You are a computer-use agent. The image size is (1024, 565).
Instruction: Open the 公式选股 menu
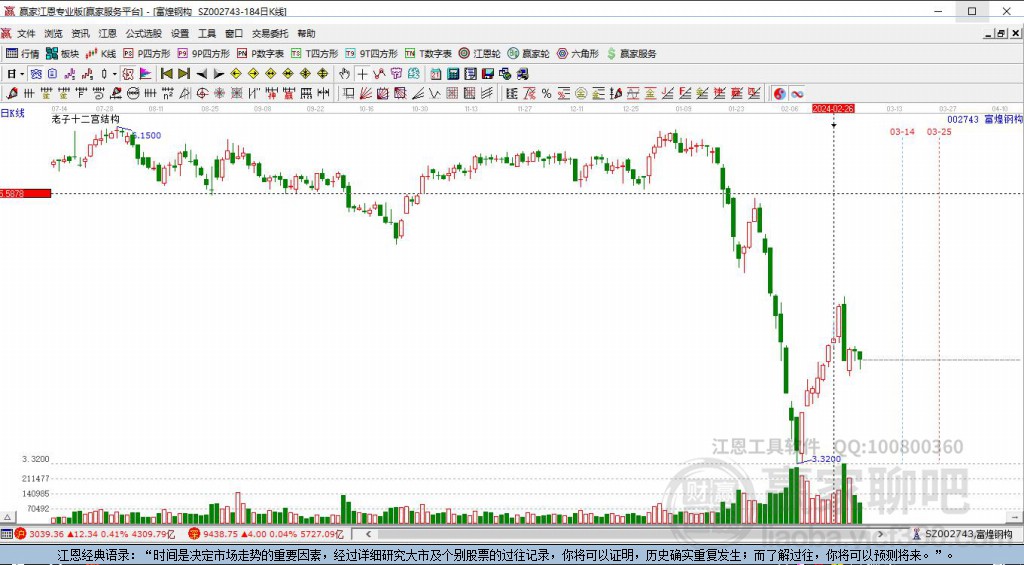pos(144,33)
